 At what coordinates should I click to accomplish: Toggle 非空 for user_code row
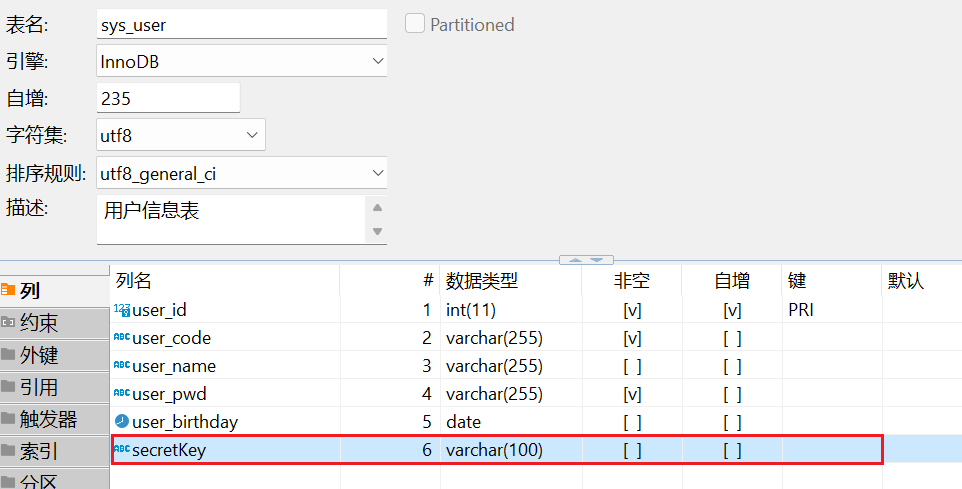tap(632, 338)
